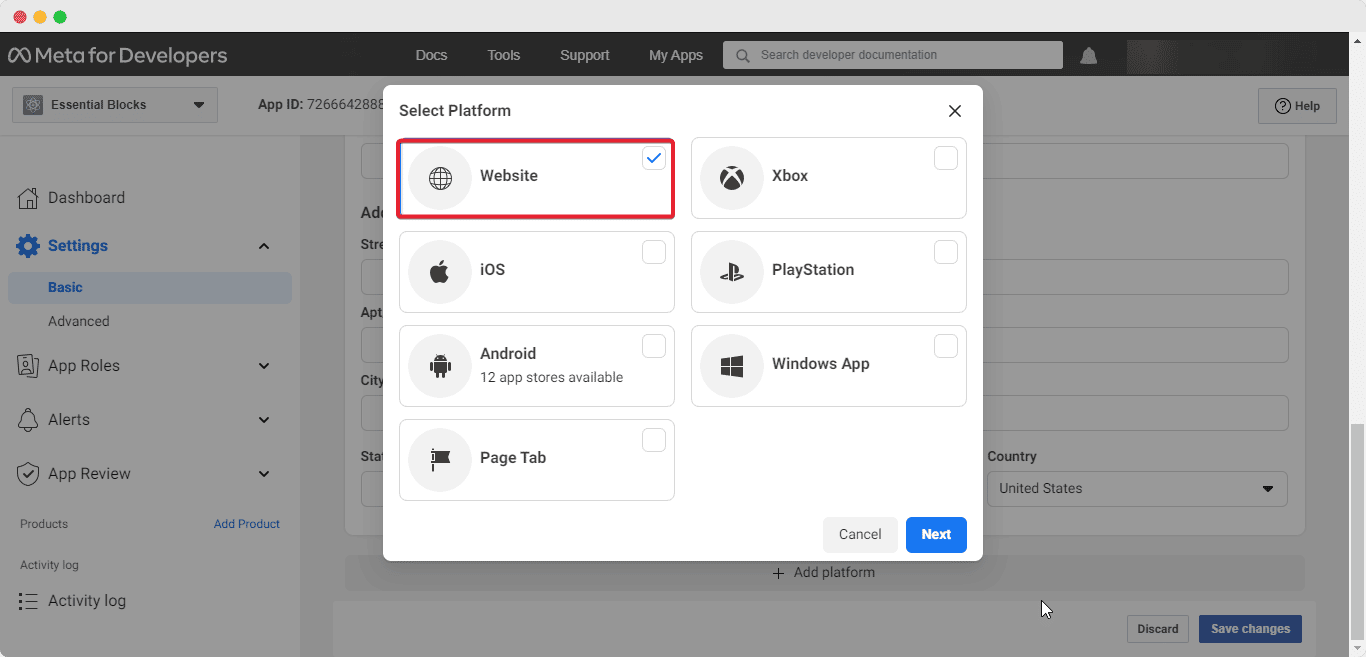Uncheck the Website platform checkbox
Viewport: 1366px width, 657px height.
point(654,158)
